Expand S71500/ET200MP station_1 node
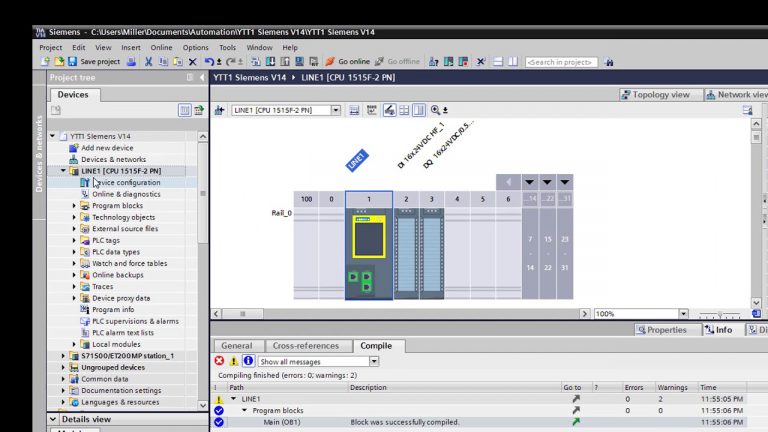This screenshot has height=432, width=768. coord(63,356)
